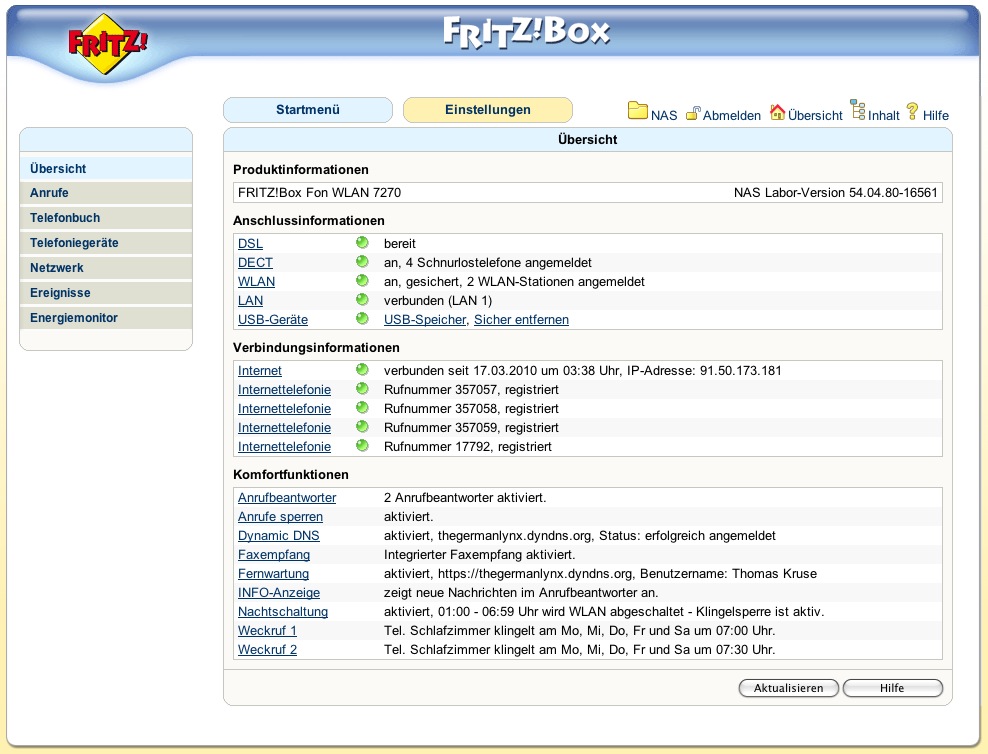988x754 pixels.
Task: Click the Hilfe question mark icon
Action: pos(912,111)
